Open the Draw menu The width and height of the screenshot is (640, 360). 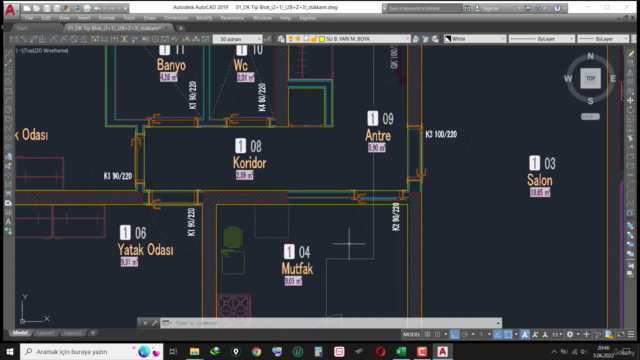point(150,18)
